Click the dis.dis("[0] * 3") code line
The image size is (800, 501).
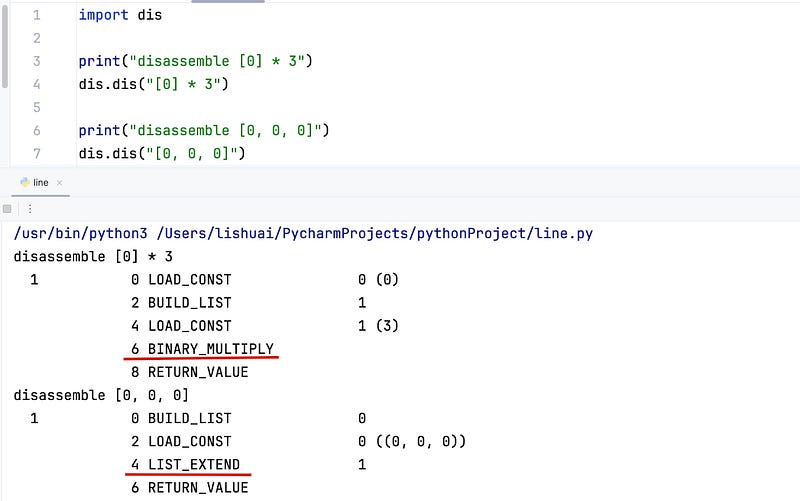pos(154,84)
